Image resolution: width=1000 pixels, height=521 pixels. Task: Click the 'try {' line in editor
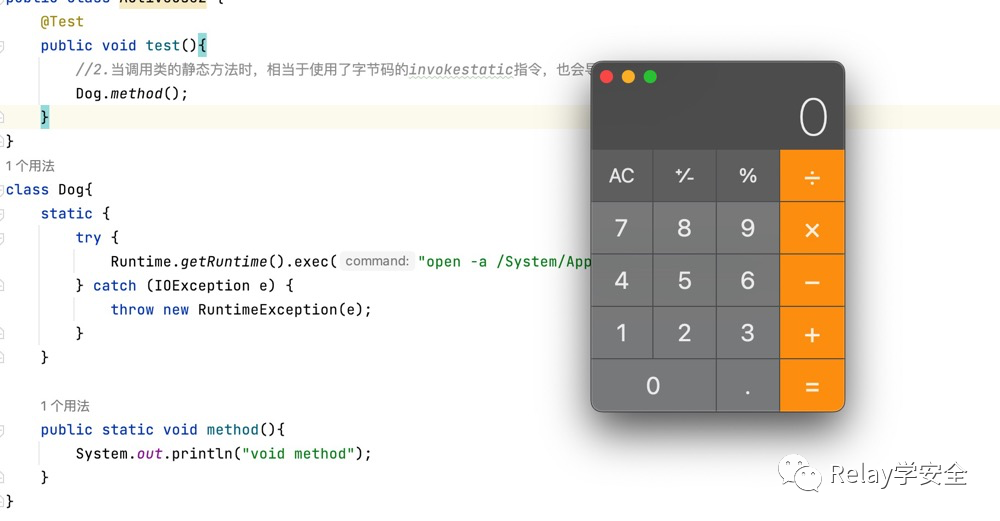pos(97,238)
